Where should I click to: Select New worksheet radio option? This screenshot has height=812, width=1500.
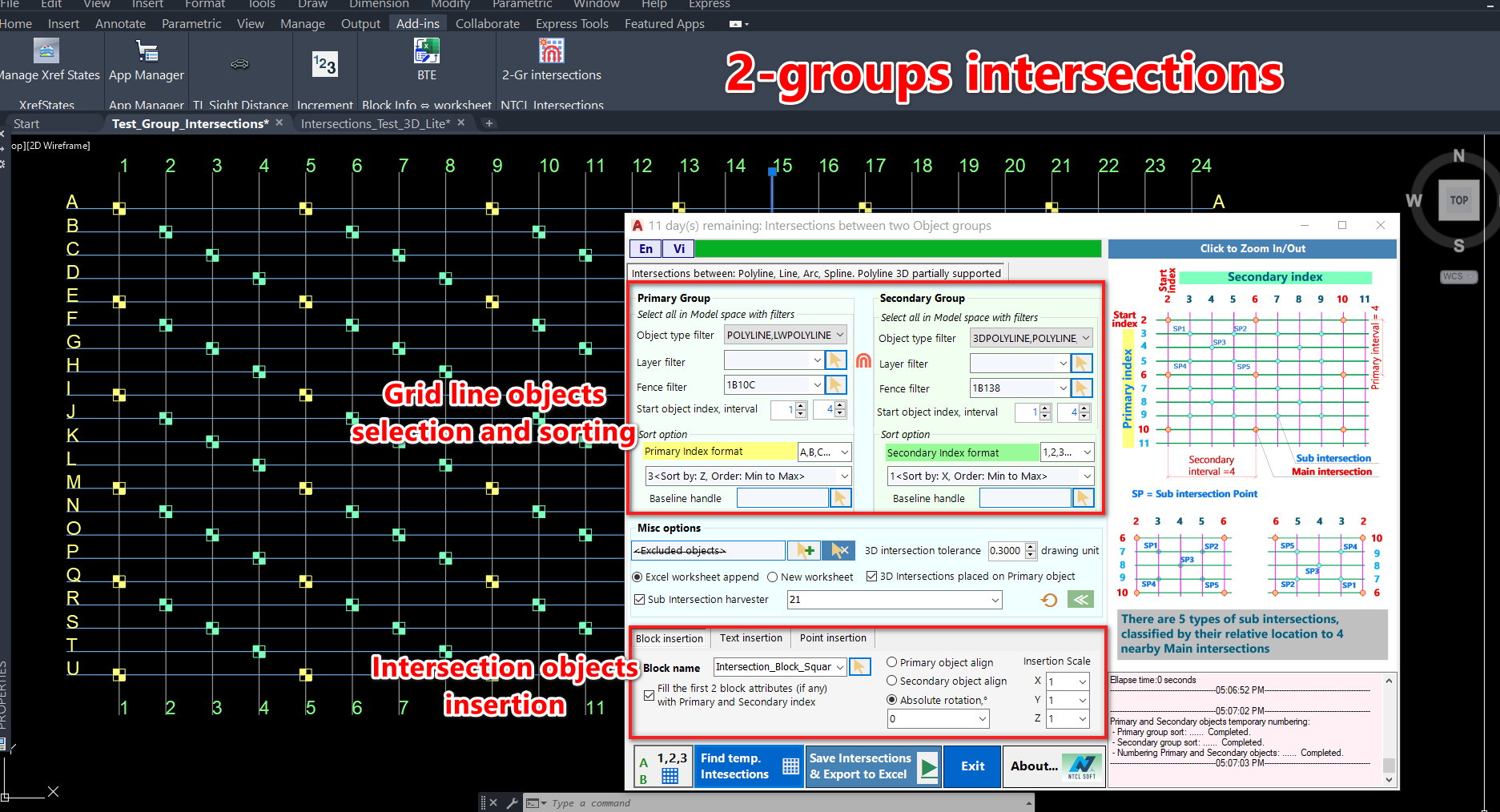(x=773, y=577)
